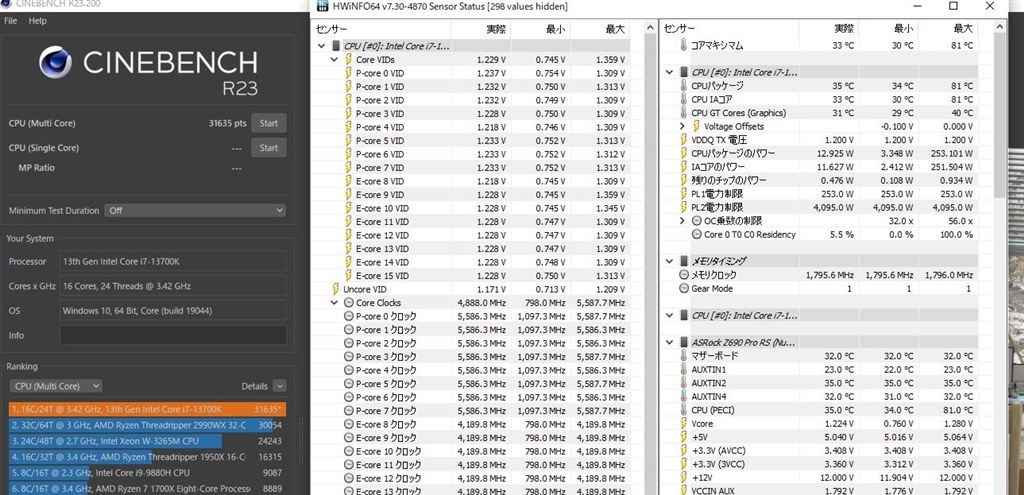Image resolution: width=1024 pixels, height=495 pixels.
Task: Expand the Voltage Offsets node
Action: [x=682, y=127]
